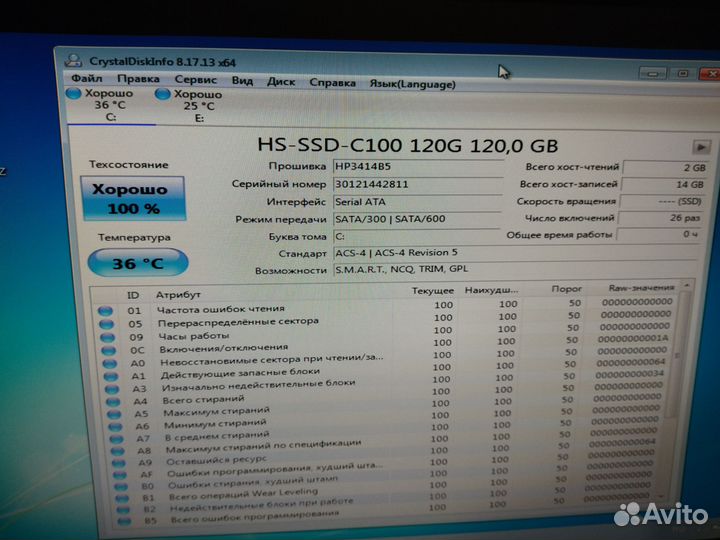720x540 pixels.
Task: Click the Raw-значения column header
Action: click(x=641, y=288)
